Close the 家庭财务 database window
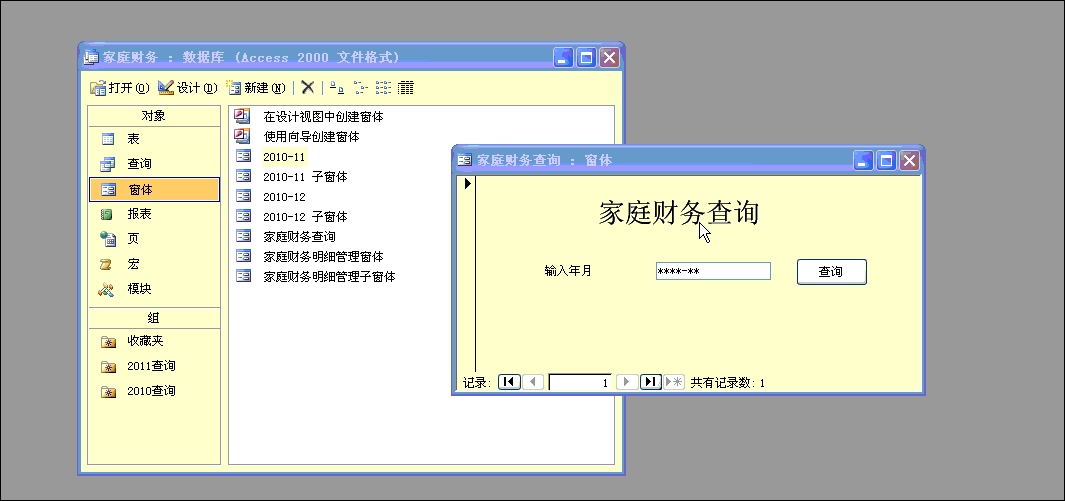The height and width of the screenshot is (501, 1065). pyautogui.click(x=609, y=58)
